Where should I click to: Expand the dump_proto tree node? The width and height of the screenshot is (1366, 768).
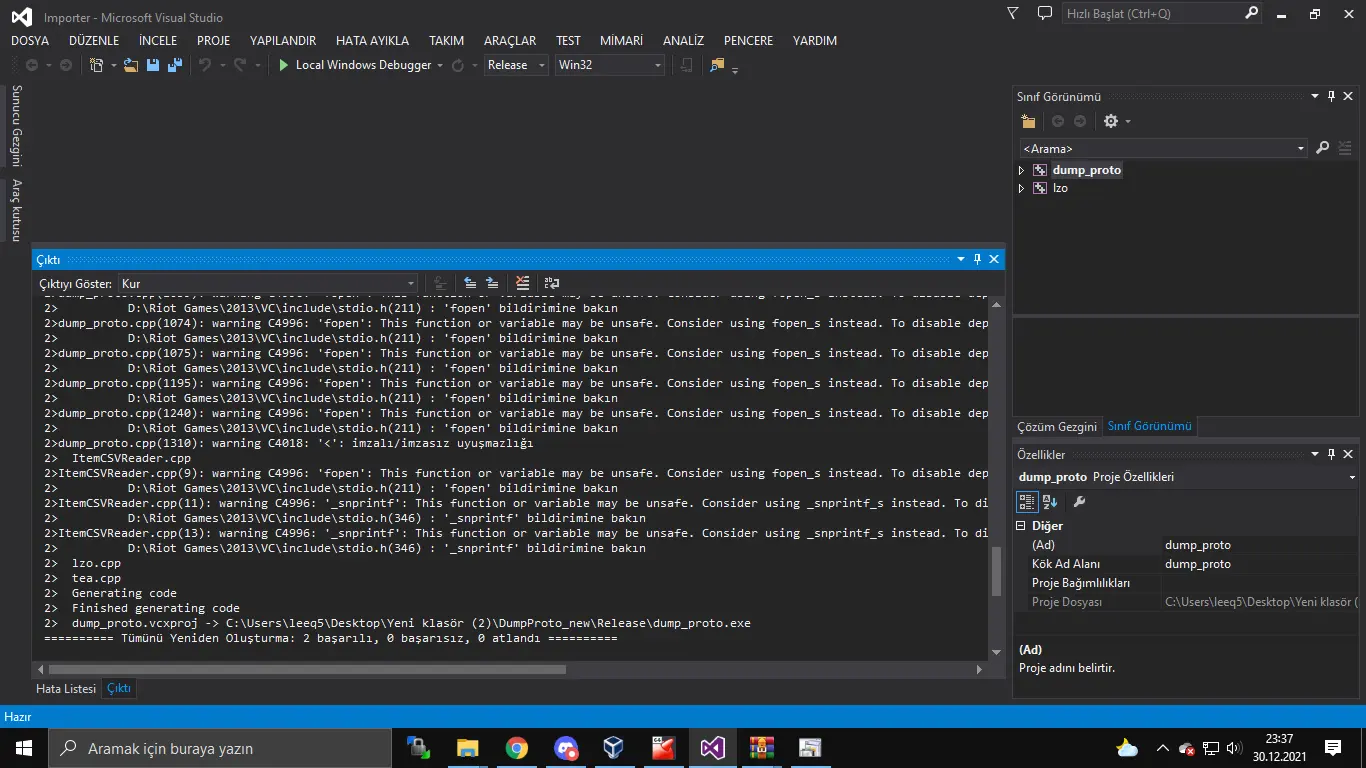pos(1021,170)
